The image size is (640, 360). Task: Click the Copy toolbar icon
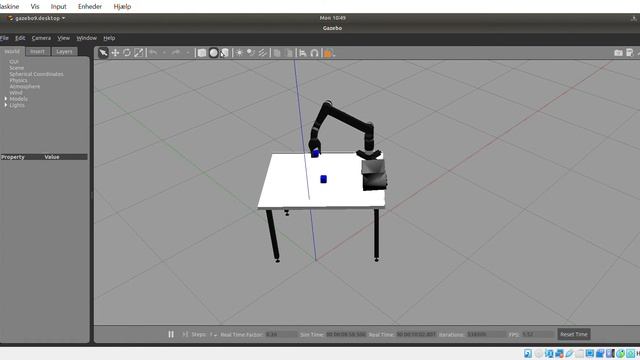pos(277,53)
